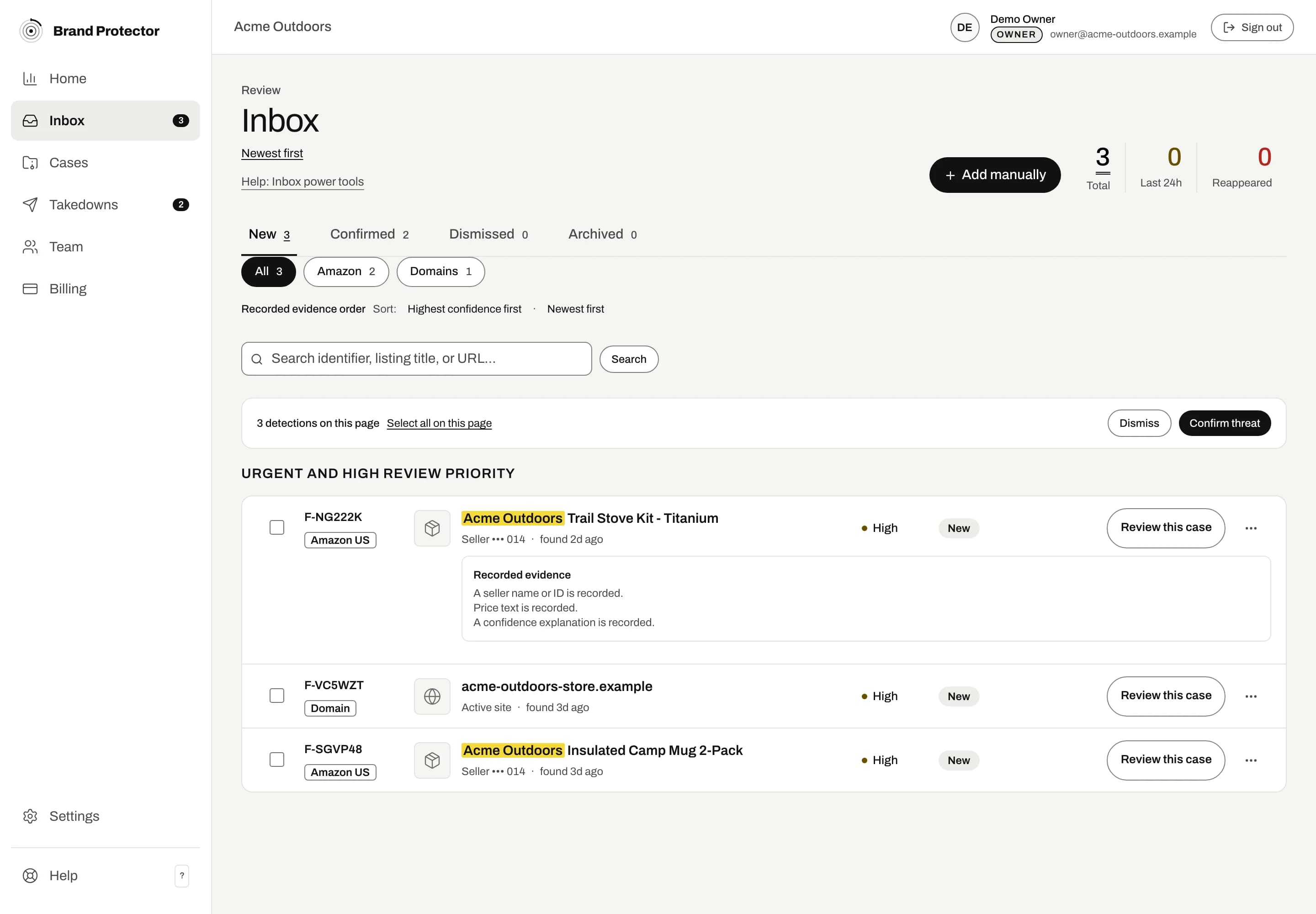Focus the search identifier input field

click(x=416, y=359)
